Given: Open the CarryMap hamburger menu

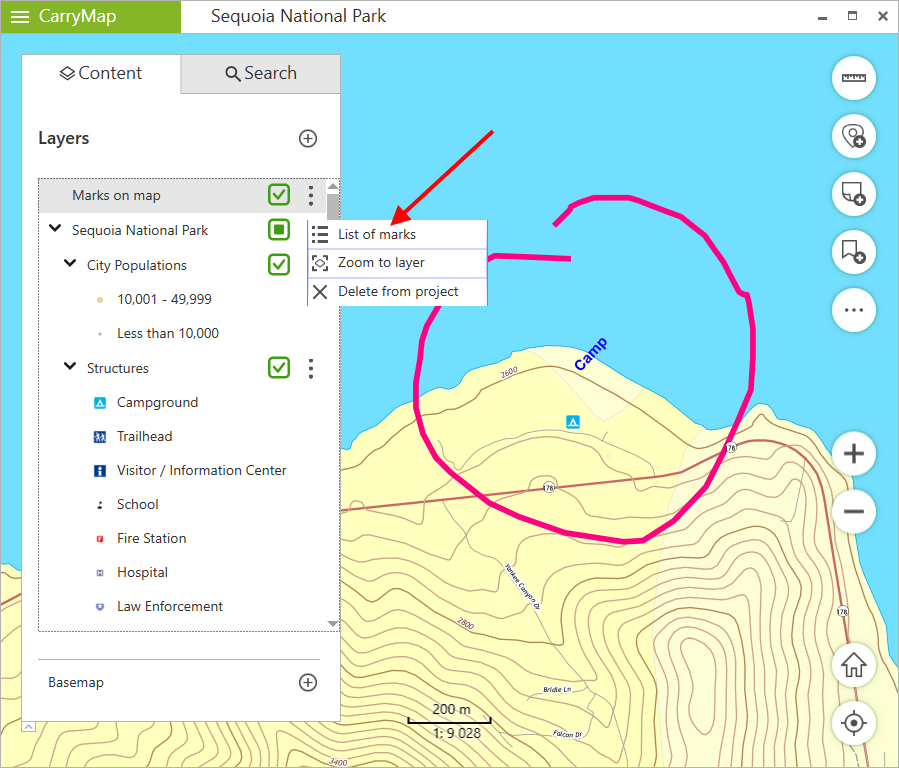Looking at the screenshot, I should coord(20,16).
